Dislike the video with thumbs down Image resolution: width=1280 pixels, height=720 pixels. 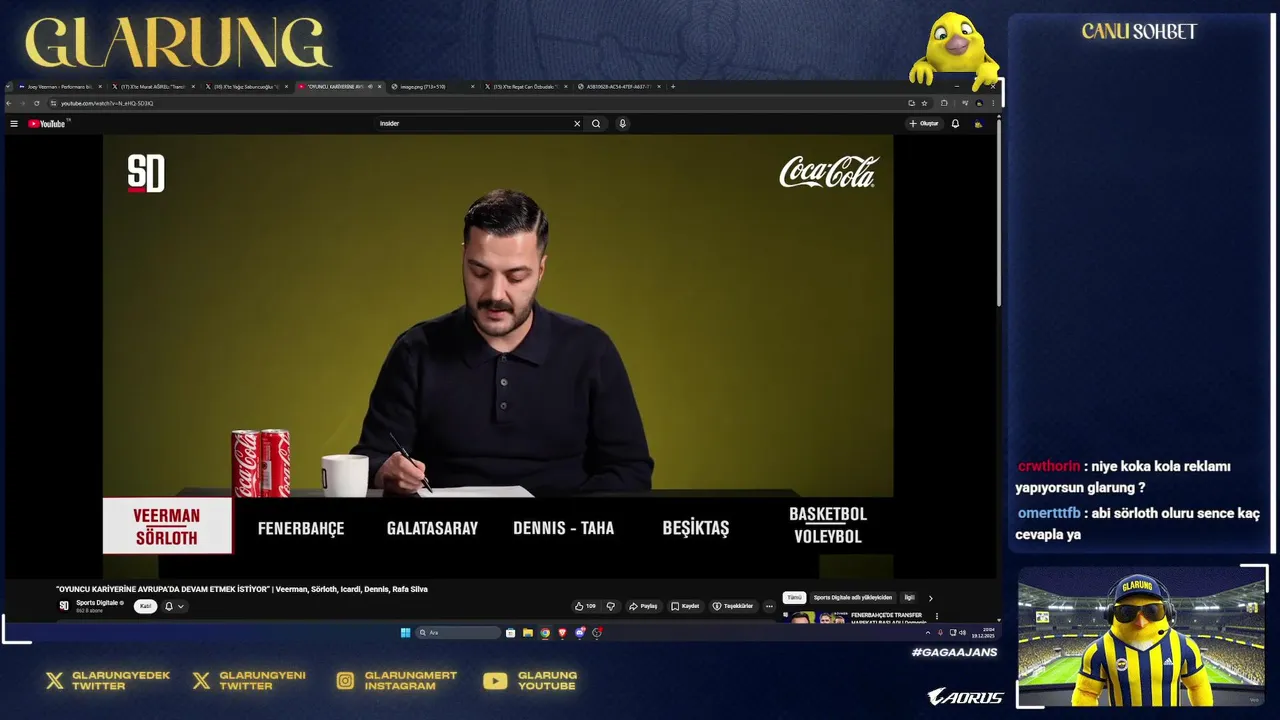coord(610,606)
